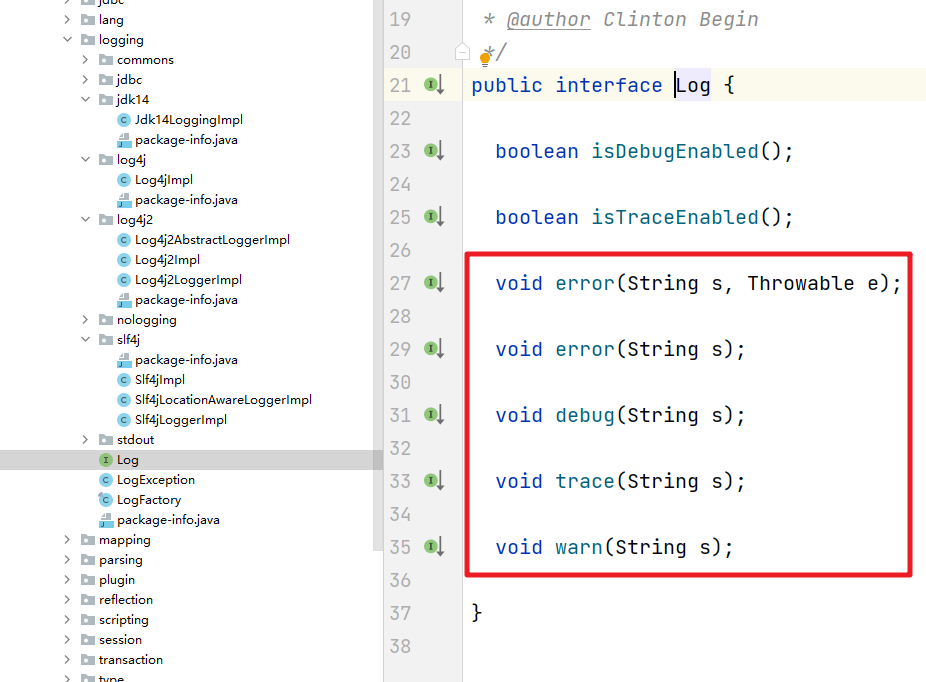Click implemented-method gutter icon on line 23

[x=434, y=151]
